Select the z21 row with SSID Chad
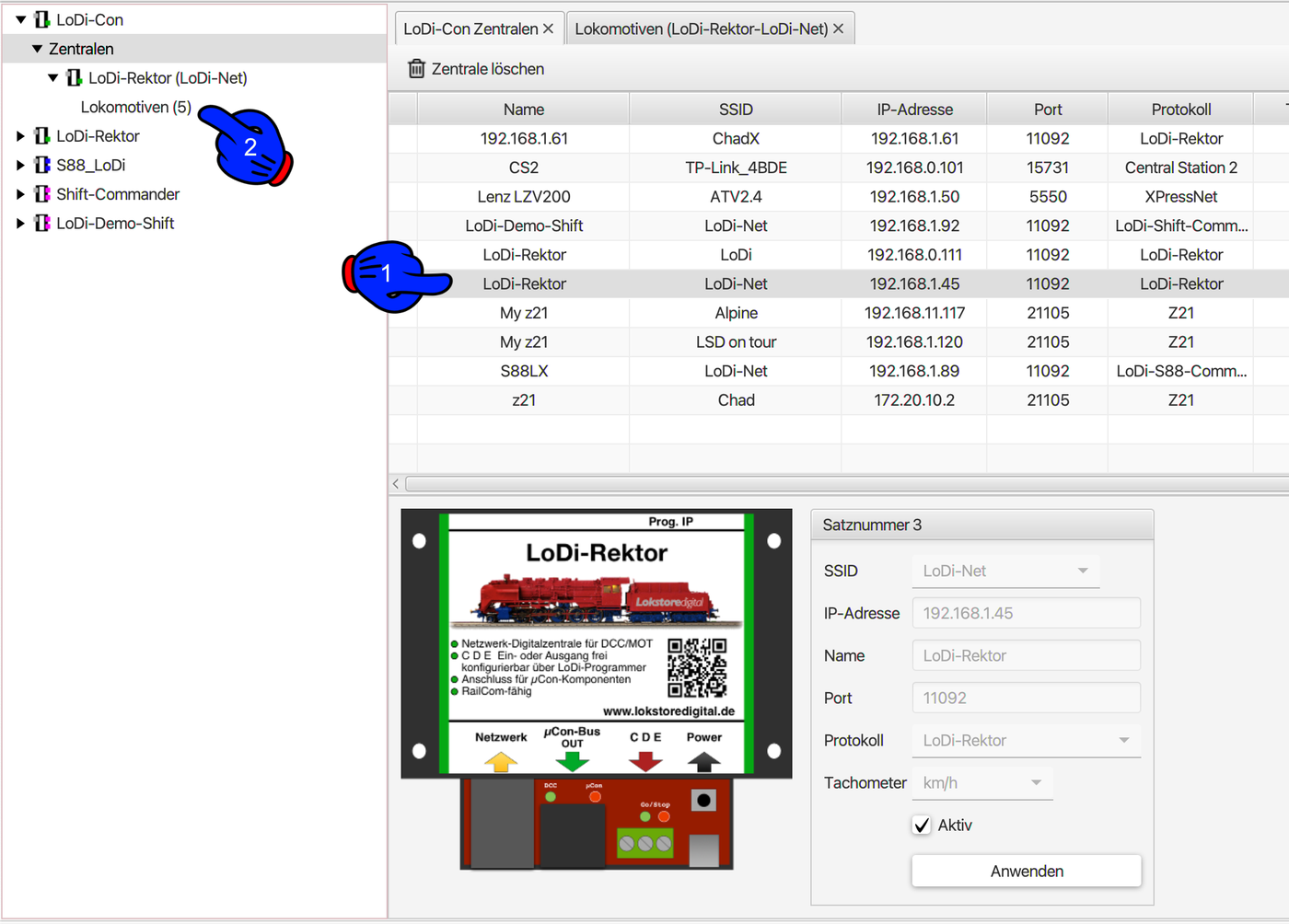The height and width of the screenshot is (924, 1289). 839,400
